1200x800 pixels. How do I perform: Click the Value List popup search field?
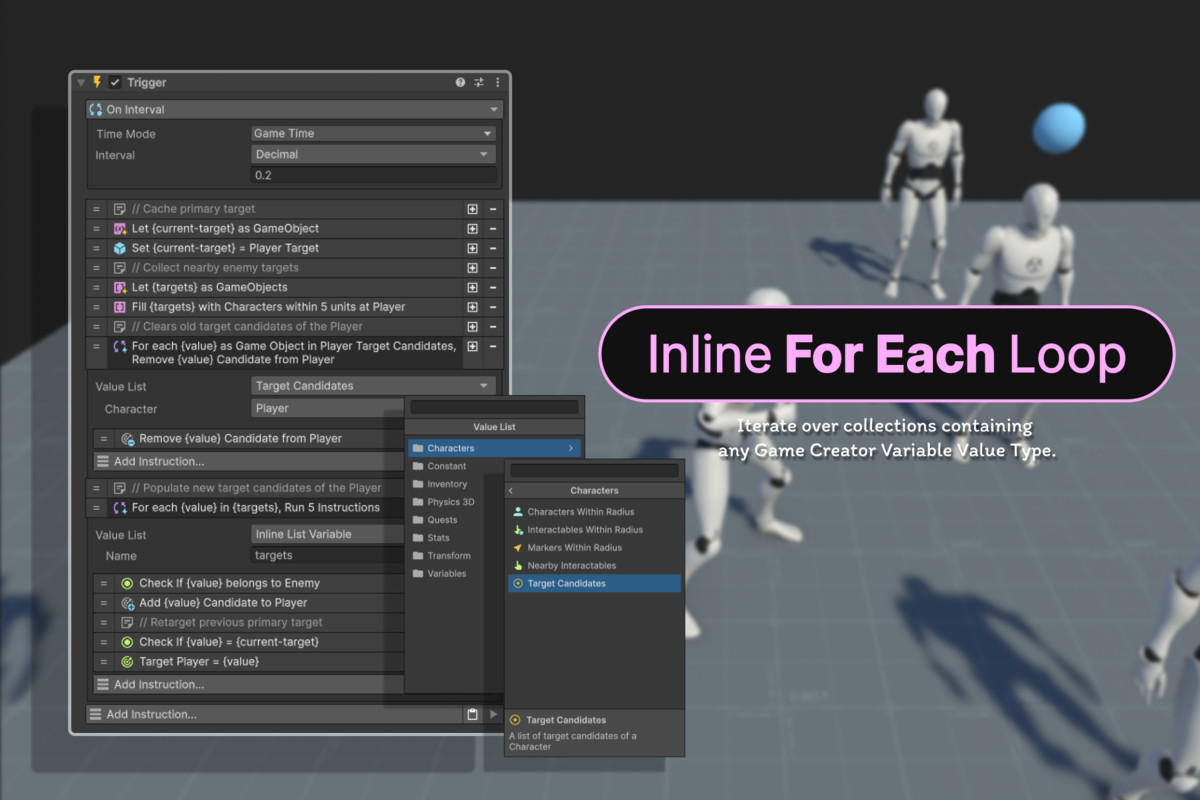(494, 408)
